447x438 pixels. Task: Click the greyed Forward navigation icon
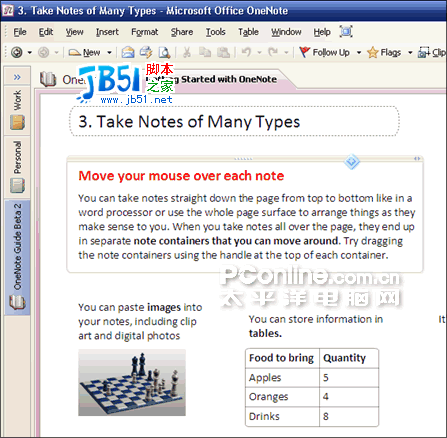coord(44,52)
